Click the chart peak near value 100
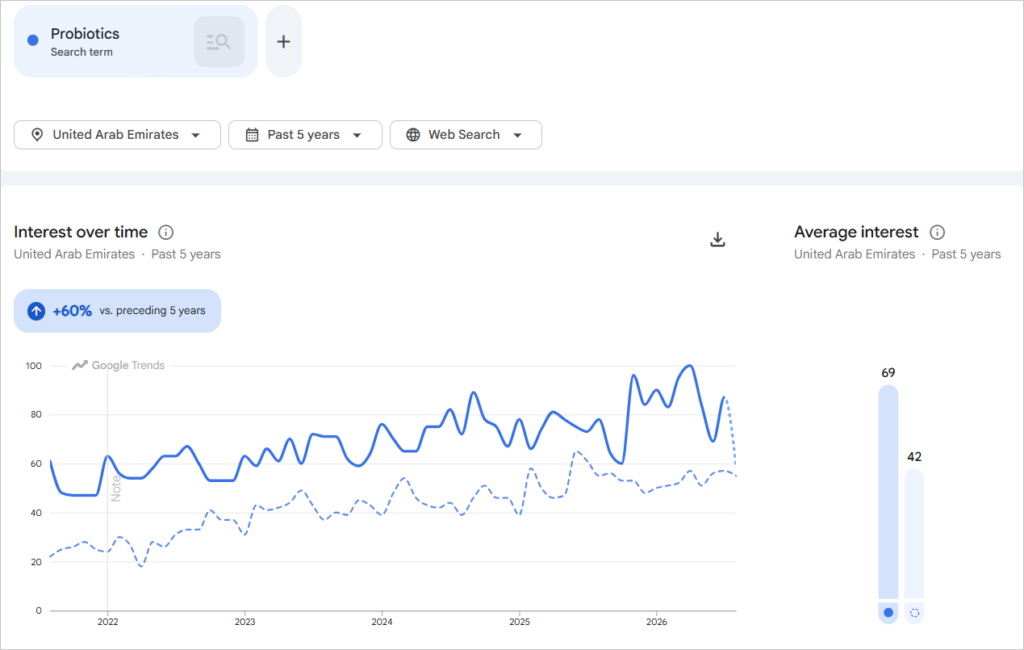The height and width of the screenshot is (650, 1024). tap(690, 366)
